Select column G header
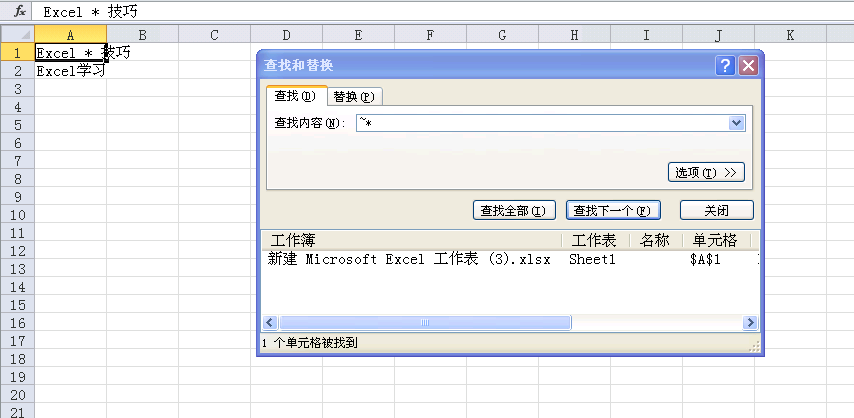 pyautogui.click(x=502, y=35)
